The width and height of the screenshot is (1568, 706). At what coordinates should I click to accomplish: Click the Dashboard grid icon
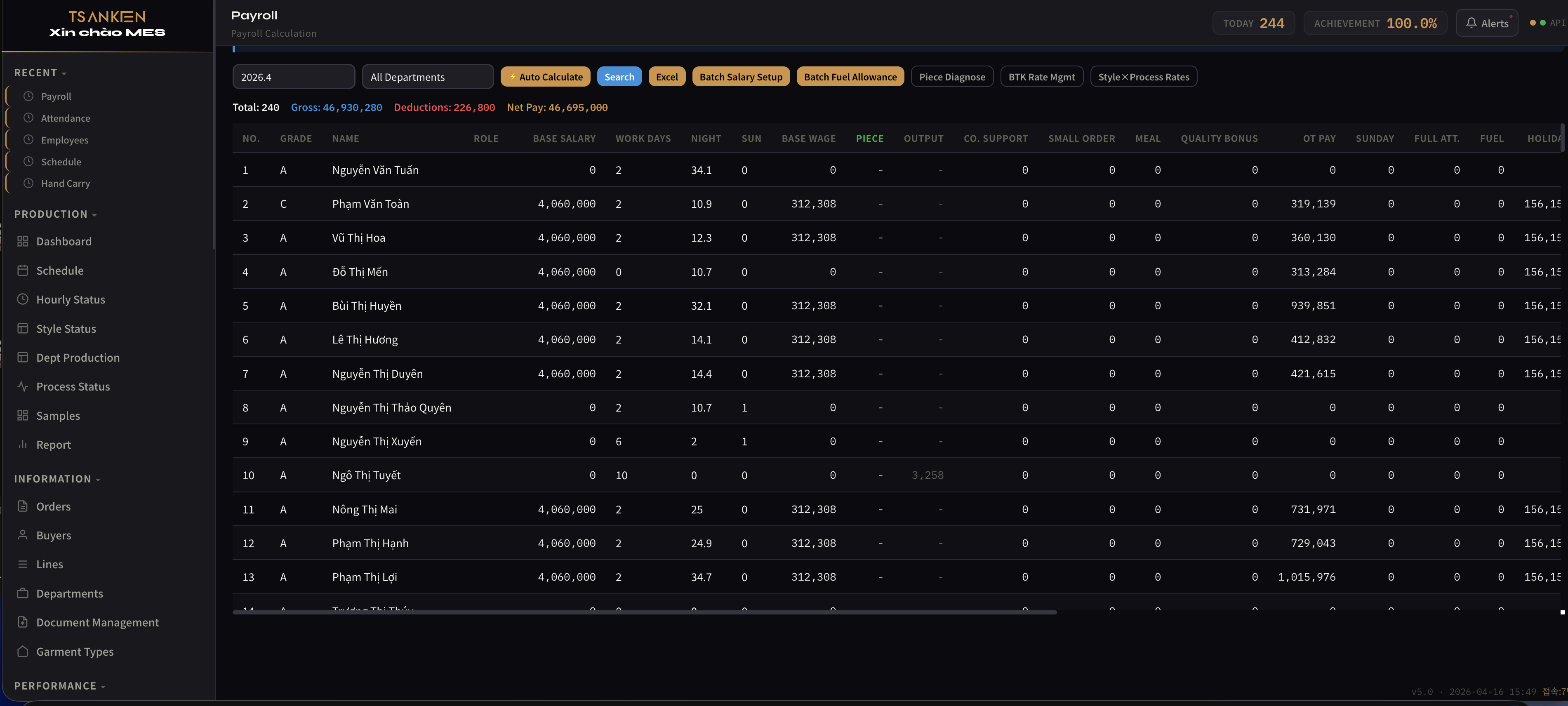click(x=23, y=242)
